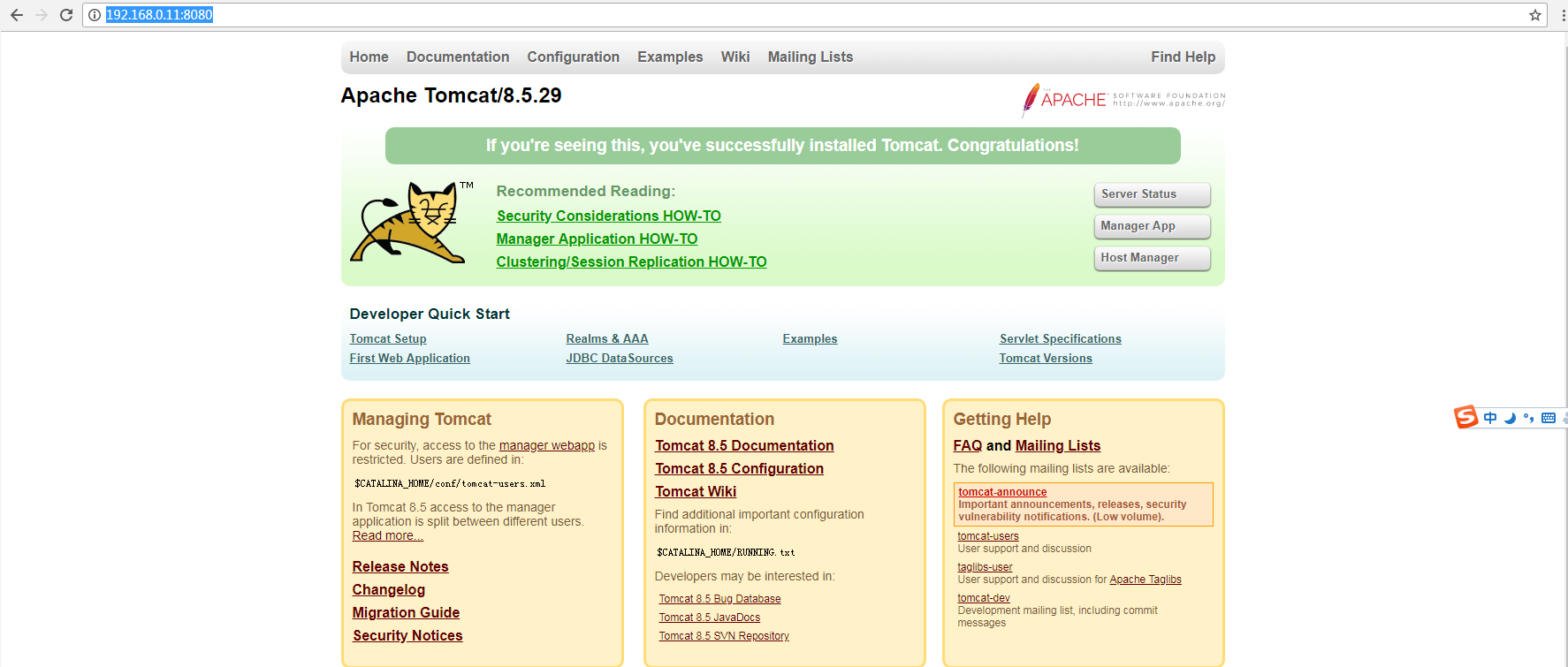Image resolution: width=1568 pixels, height=667 pixels.
Task: Click the Apache Software Foundation logo
Action: (x=1123, y=100)
